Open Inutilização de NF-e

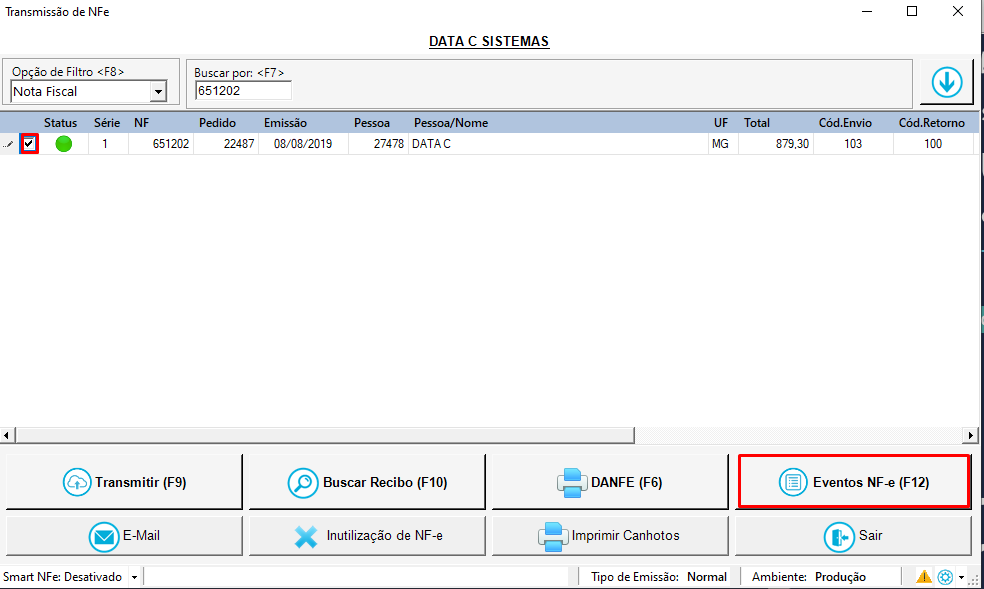[367, 535]
